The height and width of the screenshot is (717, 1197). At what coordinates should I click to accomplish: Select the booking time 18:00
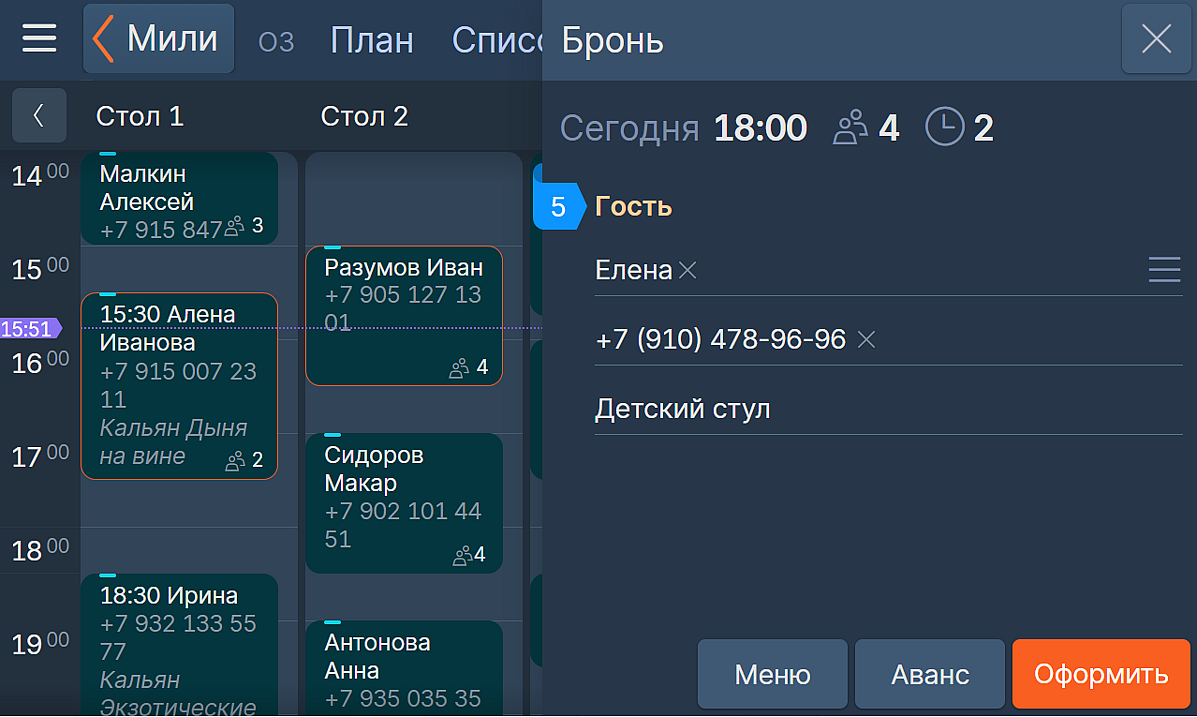tap(760, 128)
